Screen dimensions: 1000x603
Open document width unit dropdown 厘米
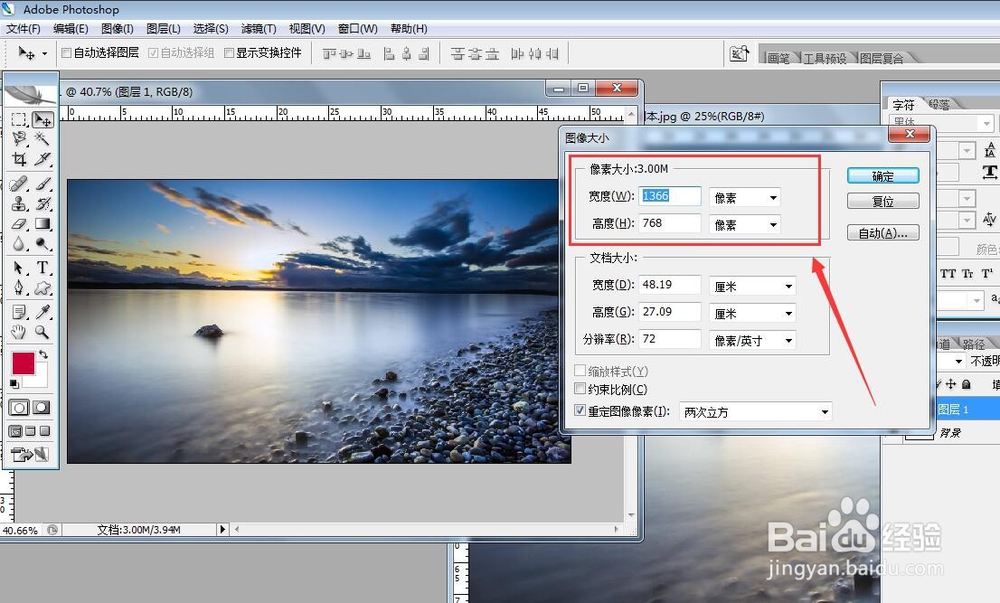tap(753, 286)
